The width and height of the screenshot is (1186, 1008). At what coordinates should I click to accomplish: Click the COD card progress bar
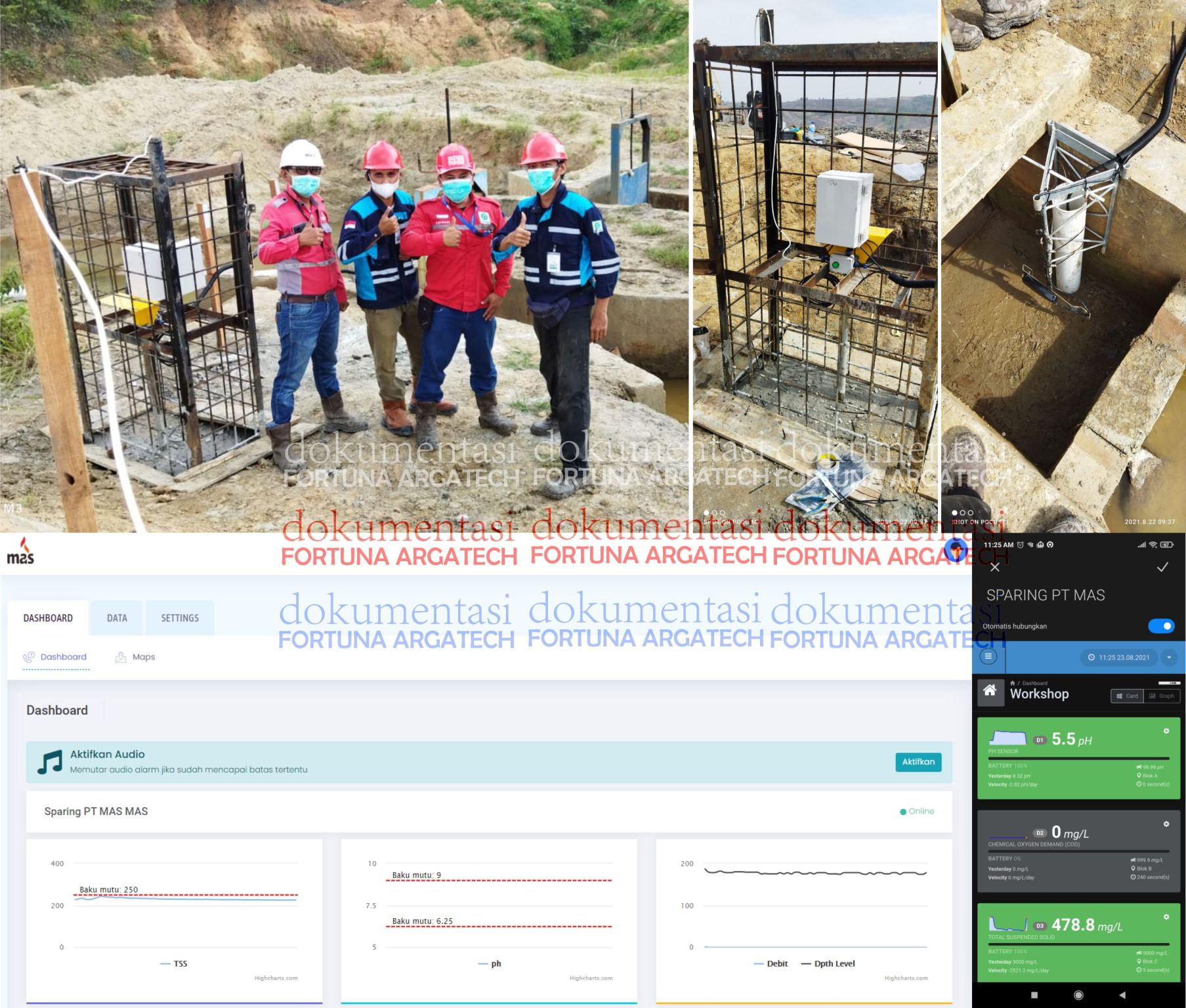point(1078,852)
